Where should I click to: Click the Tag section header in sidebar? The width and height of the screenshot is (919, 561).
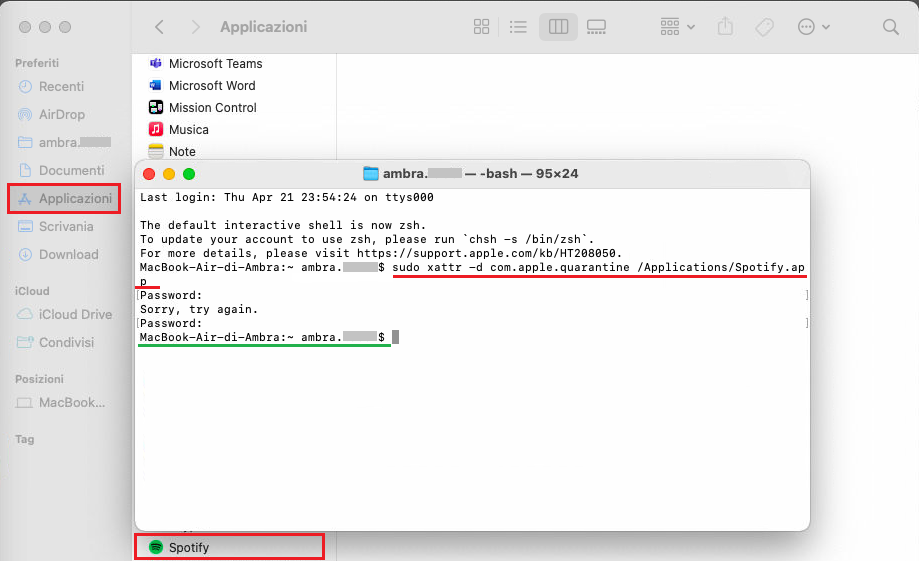(x=25, y=440)
